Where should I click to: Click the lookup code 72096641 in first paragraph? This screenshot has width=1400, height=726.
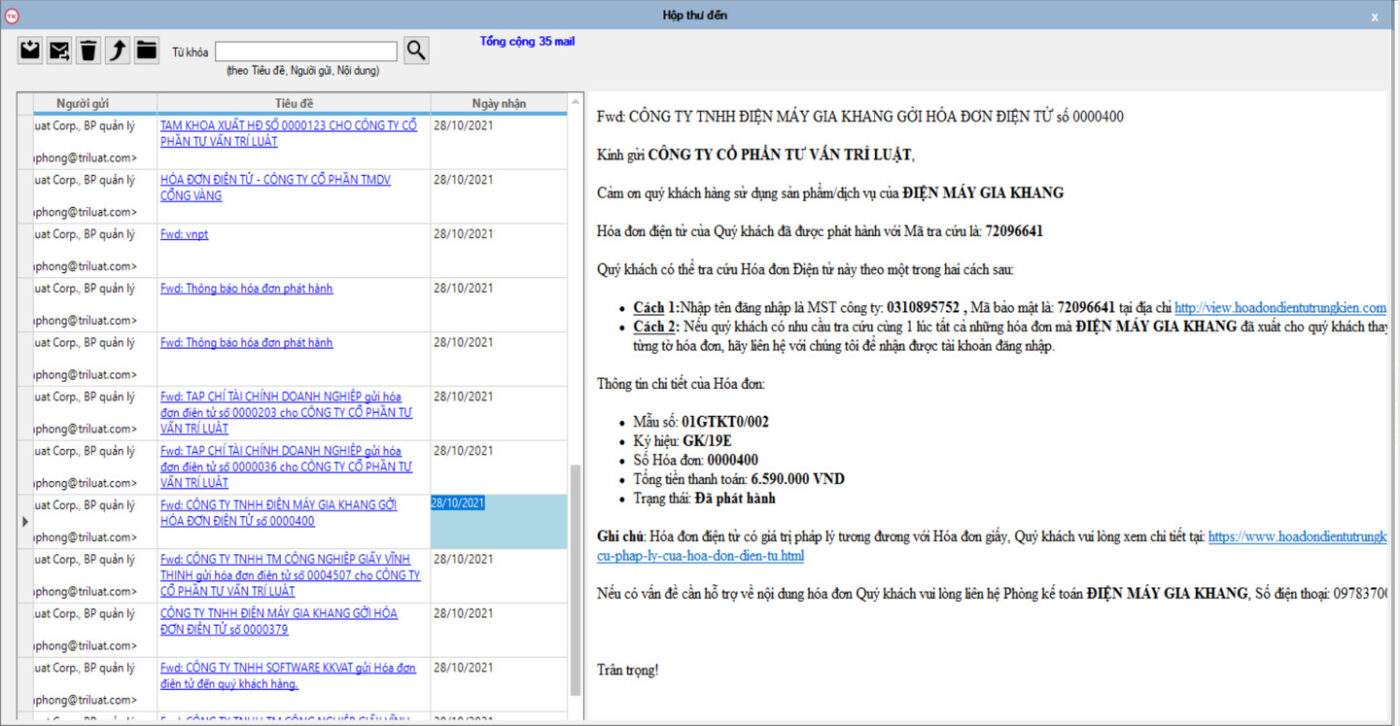pos(1014,231)
